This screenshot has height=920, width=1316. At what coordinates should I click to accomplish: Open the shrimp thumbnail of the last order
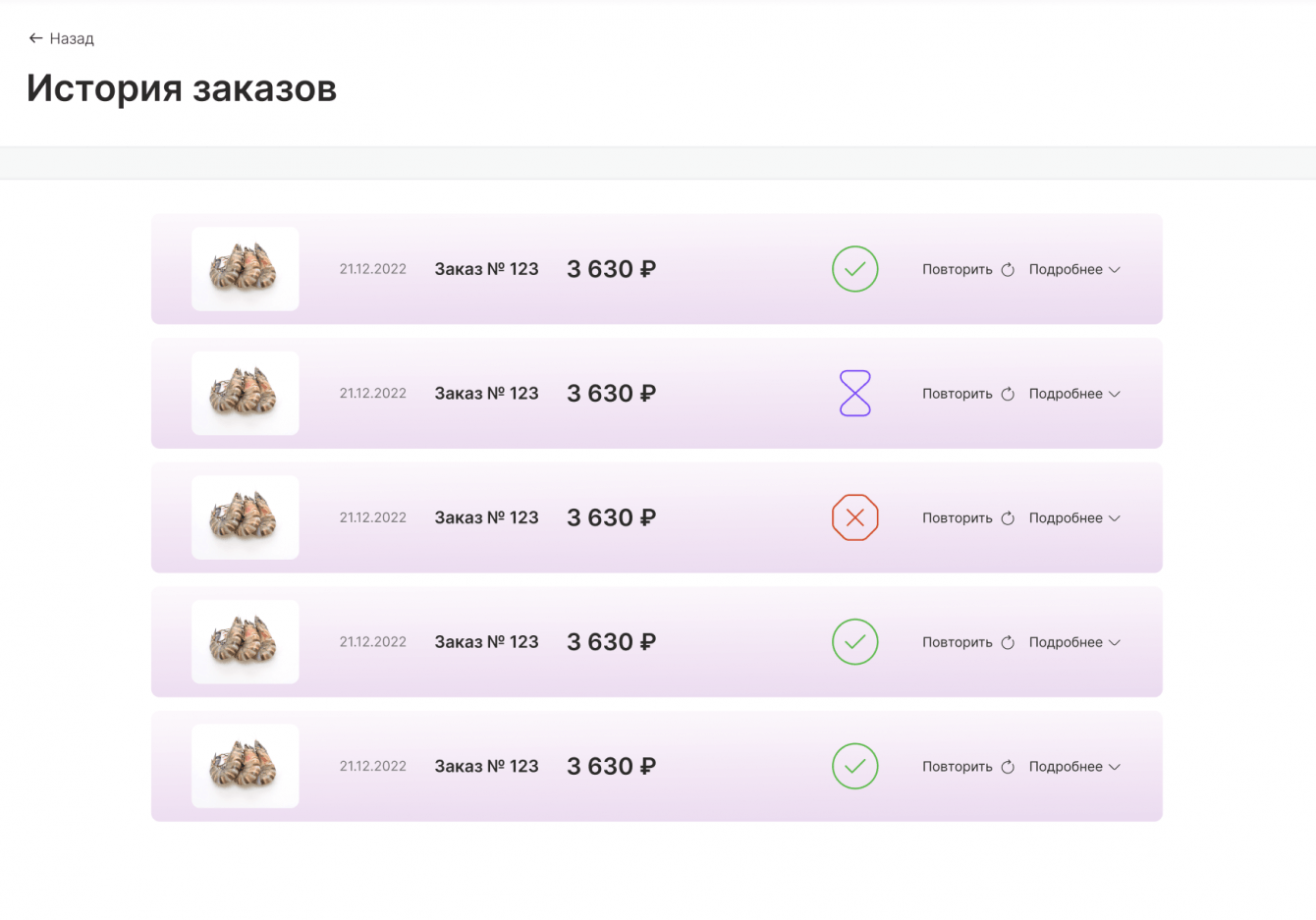point(245,766)
